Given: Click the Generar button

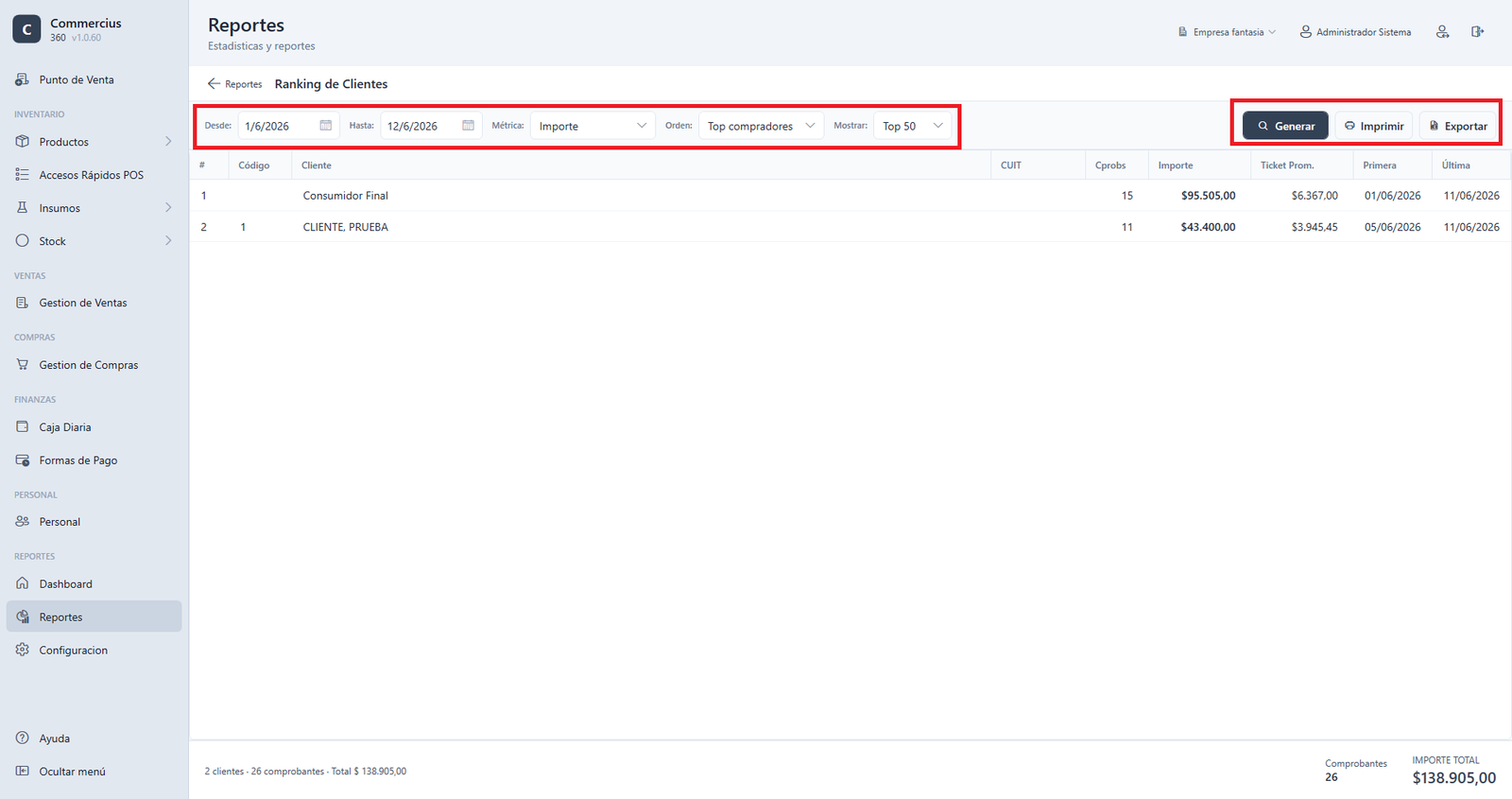Looking at the screenshot, I should point(1285,126).
